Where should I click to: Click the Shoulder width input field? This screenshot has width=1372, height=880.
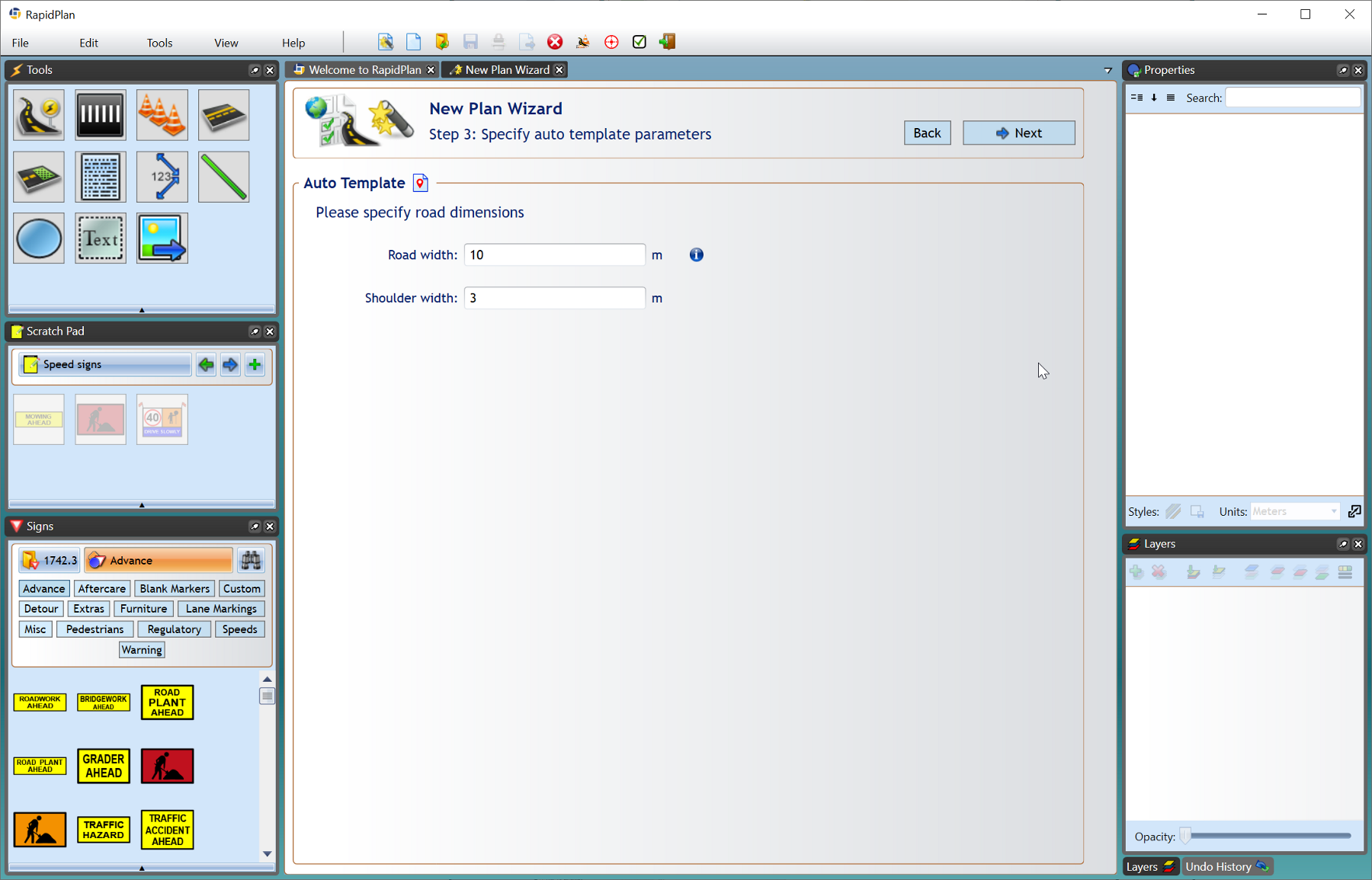pyautogui.click(x=555, y=298)
